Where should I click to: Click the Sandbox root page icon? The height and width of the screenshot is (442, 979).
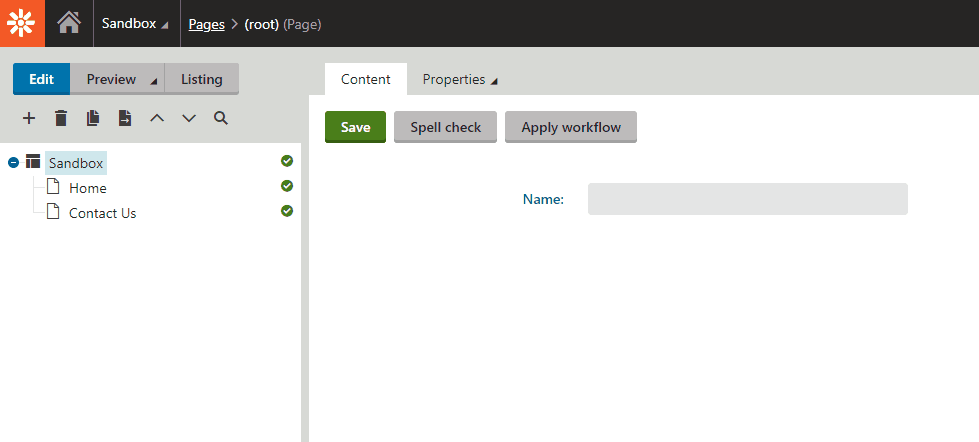tap(33, 162)
